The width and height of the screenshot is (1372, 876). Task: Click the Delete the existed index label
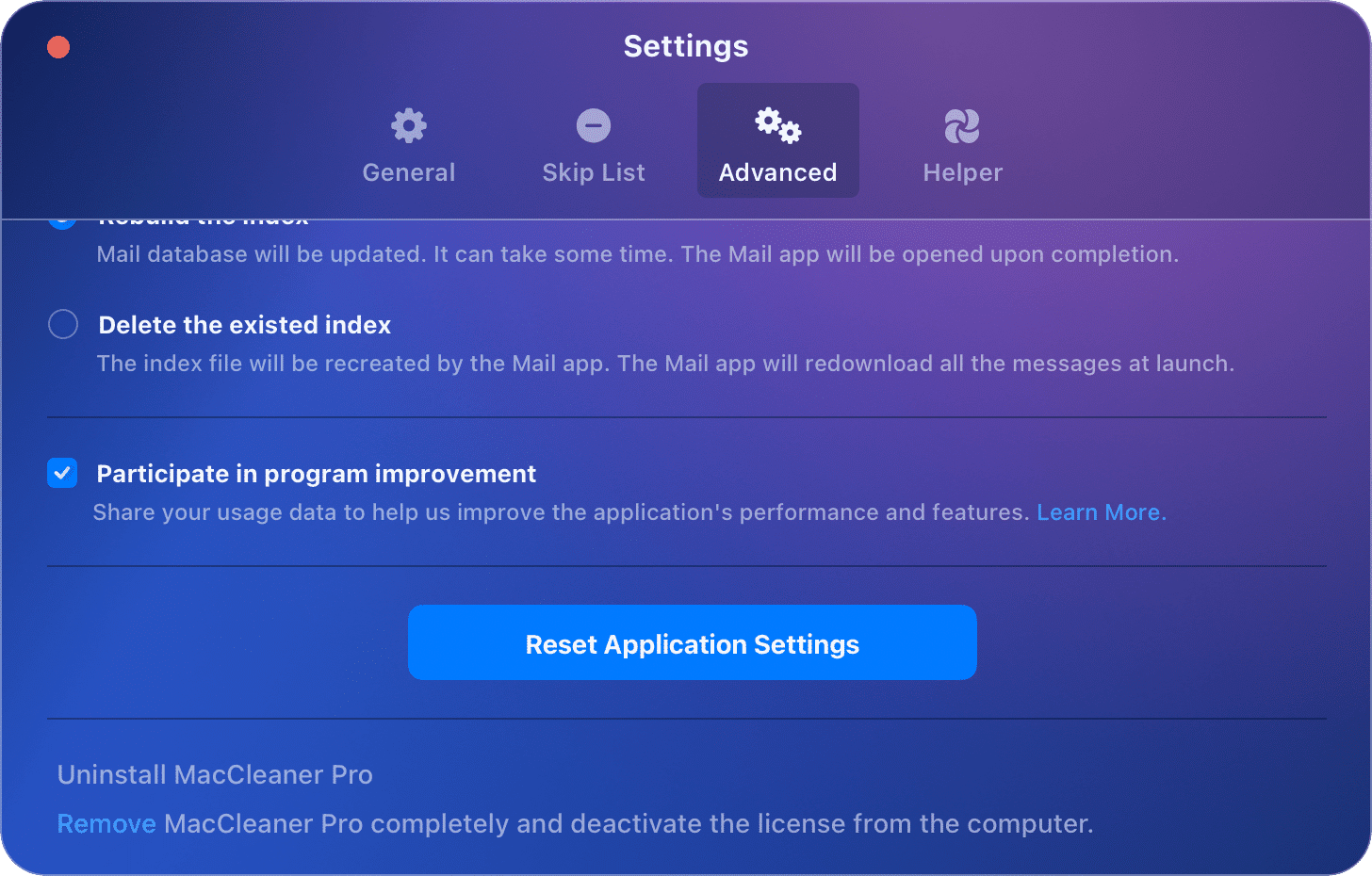244,324
